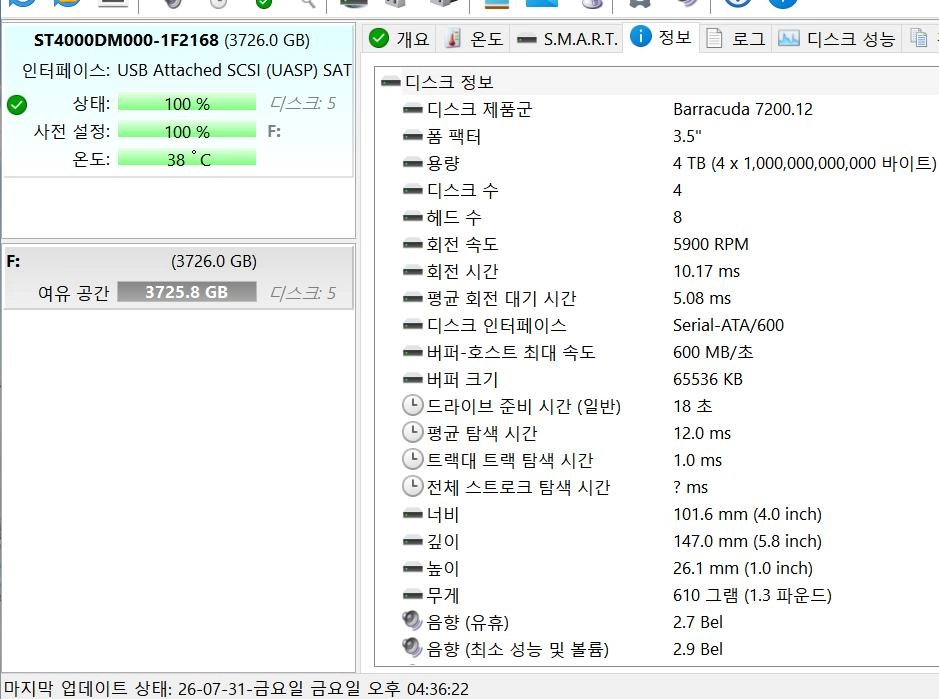Image resolution: width=939 pixels, height=699 pixels.
Task: Click the disk icon beside 폼 팩터
Action: pyautogui.click(x=413, y=137)
